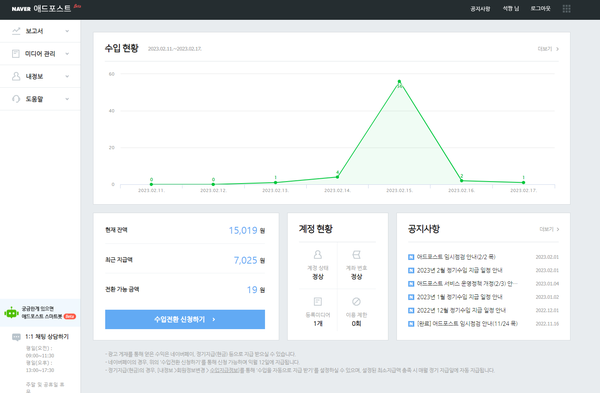Click the 전환 가능 금액 label

point(122,289)
